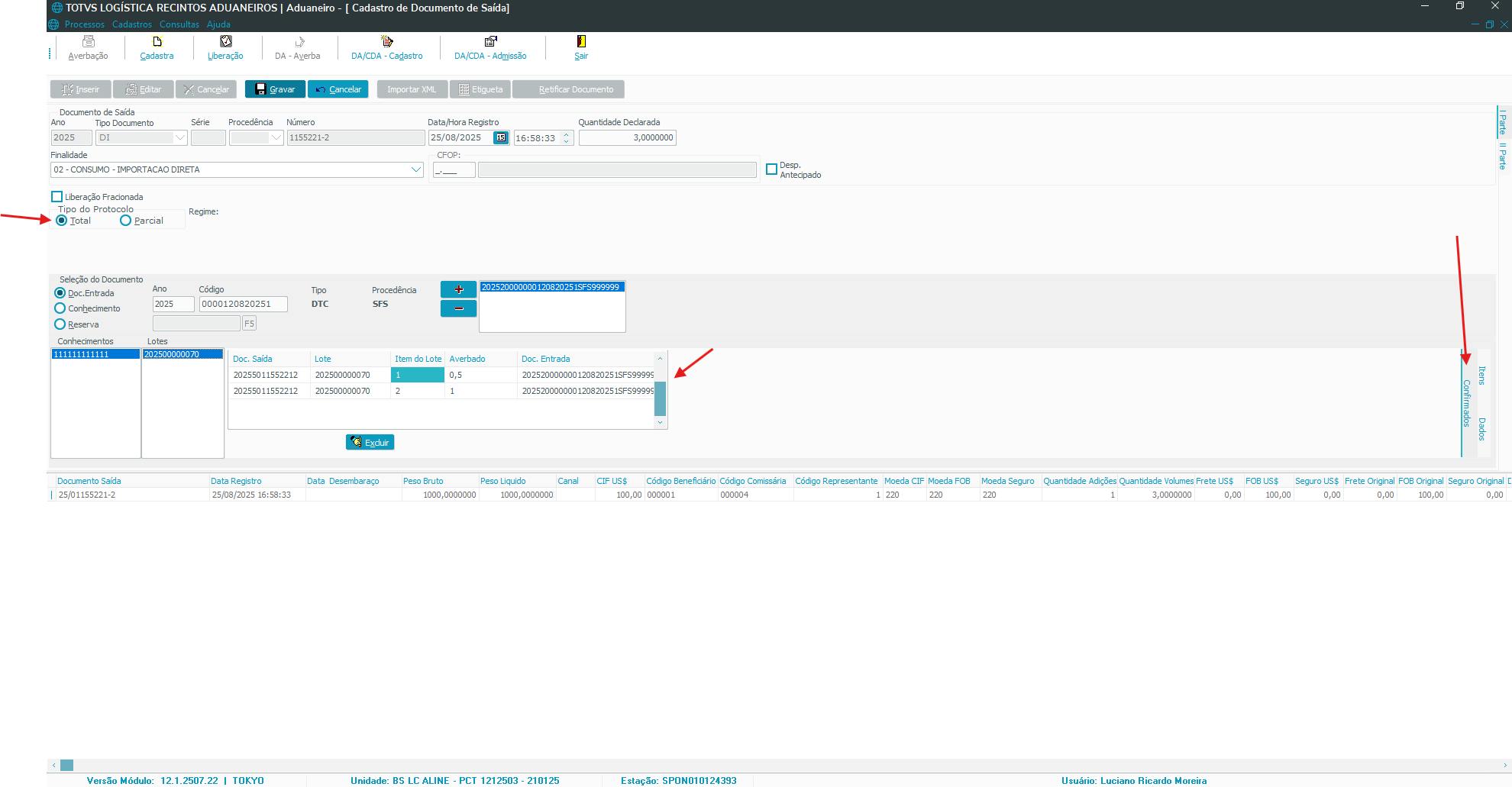The width and height of the screenshot is (1512, 787).
Task: Select the Reserva radio button
Action: coord(60,324)
